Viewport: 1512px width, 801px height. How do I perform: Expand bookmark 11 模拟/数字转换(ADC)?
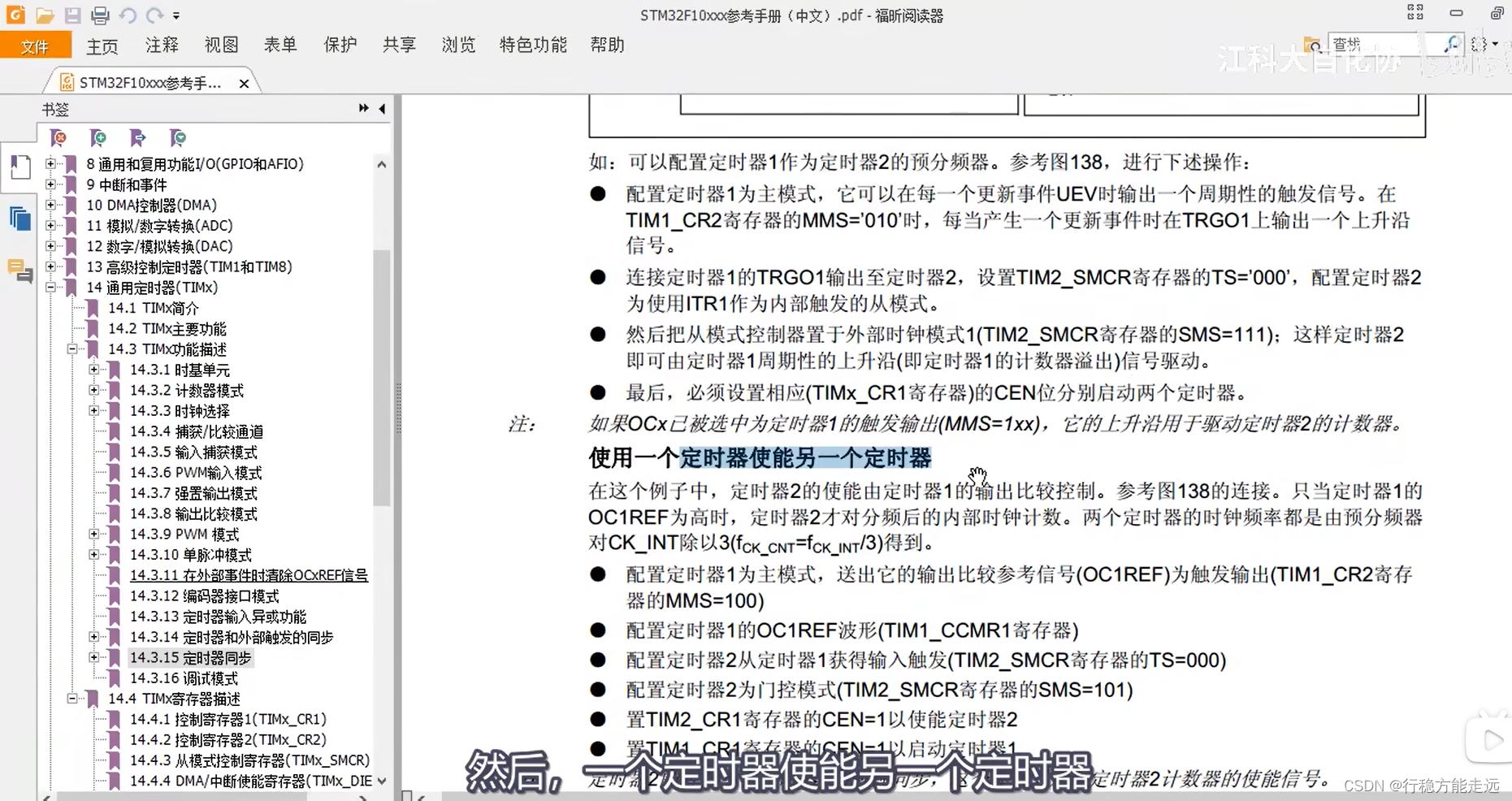tap(50, 225)
